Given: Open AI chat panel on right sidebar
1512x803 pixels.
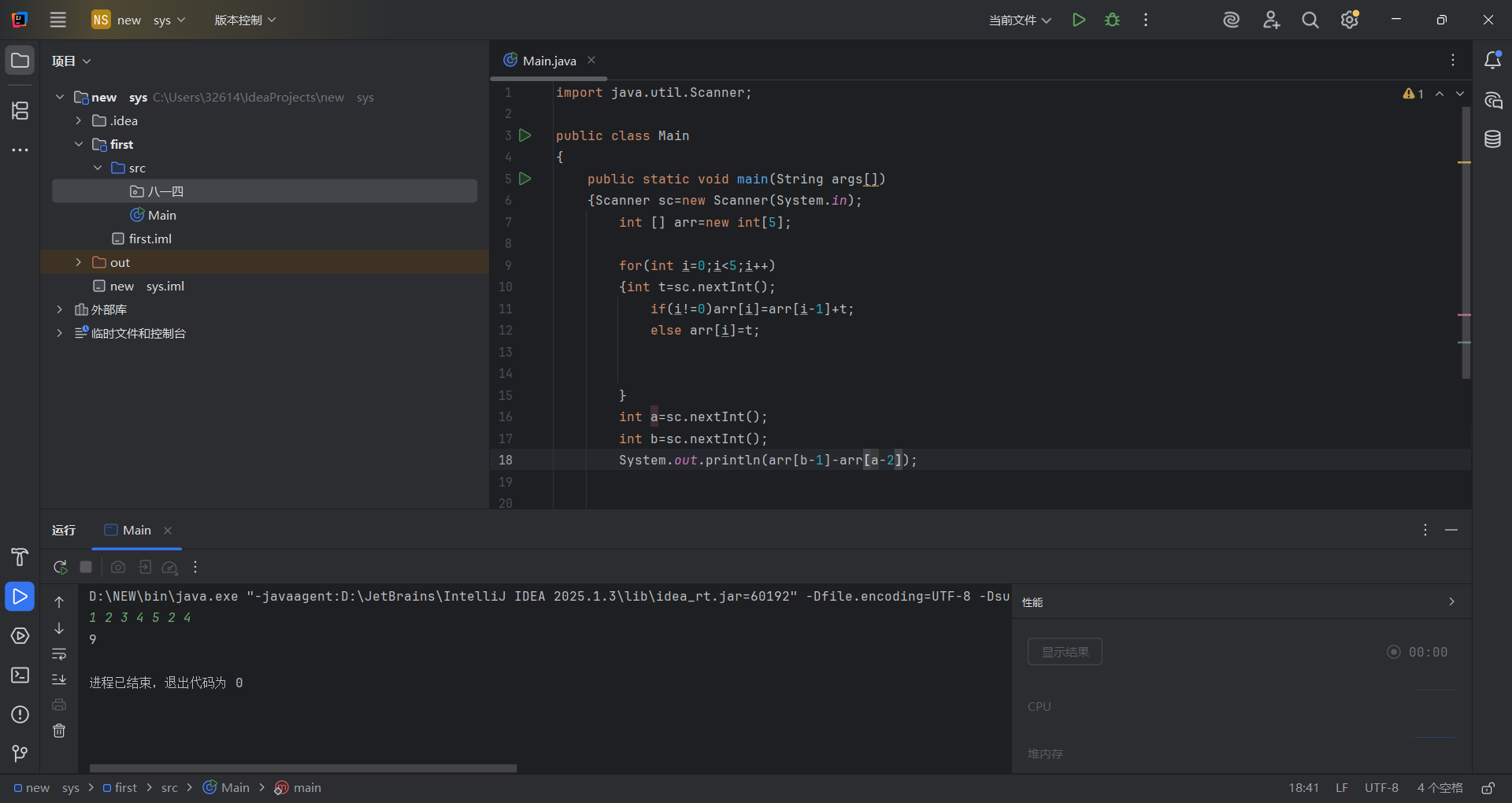Looking at the screenshot, I should click(1492, 100).
